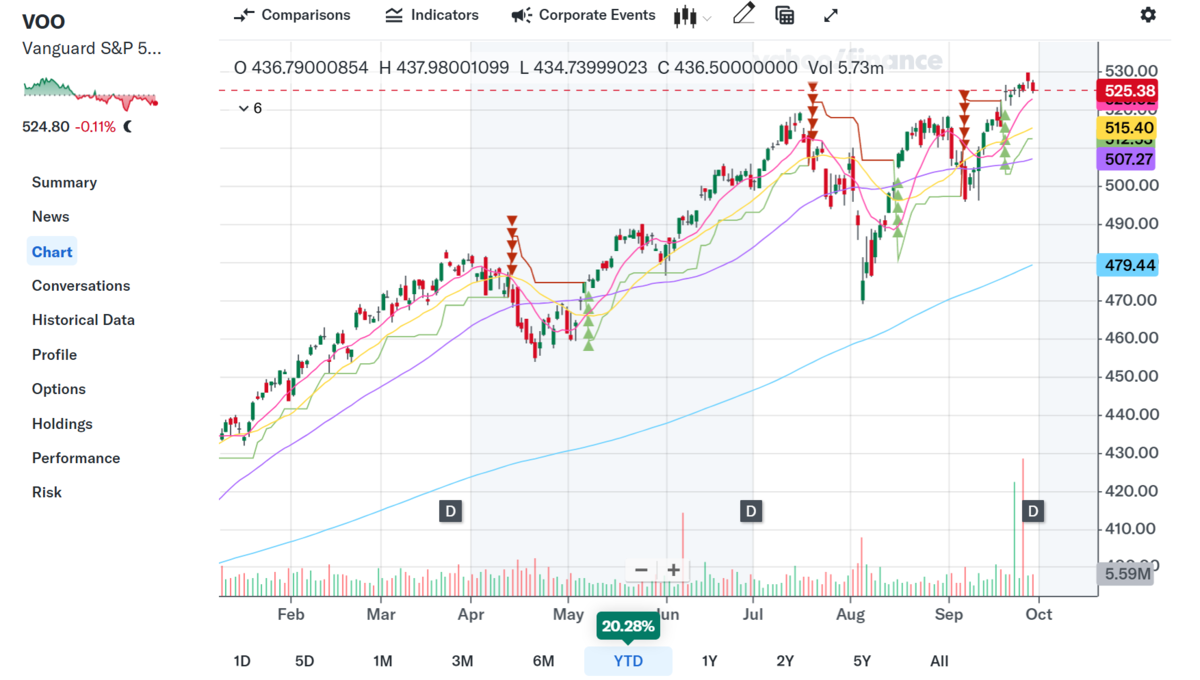Click the 20.28% YTD return badge
The width and height of the screenshot is (1200, 680).
[x=628, y=627]
